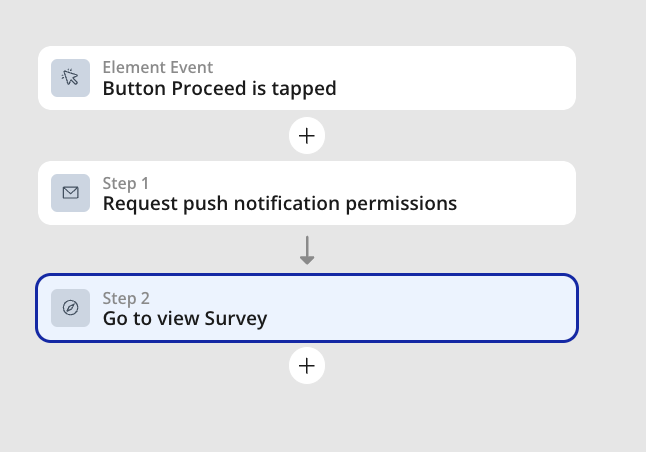Click the compass navigation icon in Step 2
The width and height of the screenshot is (646, 452).
pyautogui.click(x=70, y=308)
